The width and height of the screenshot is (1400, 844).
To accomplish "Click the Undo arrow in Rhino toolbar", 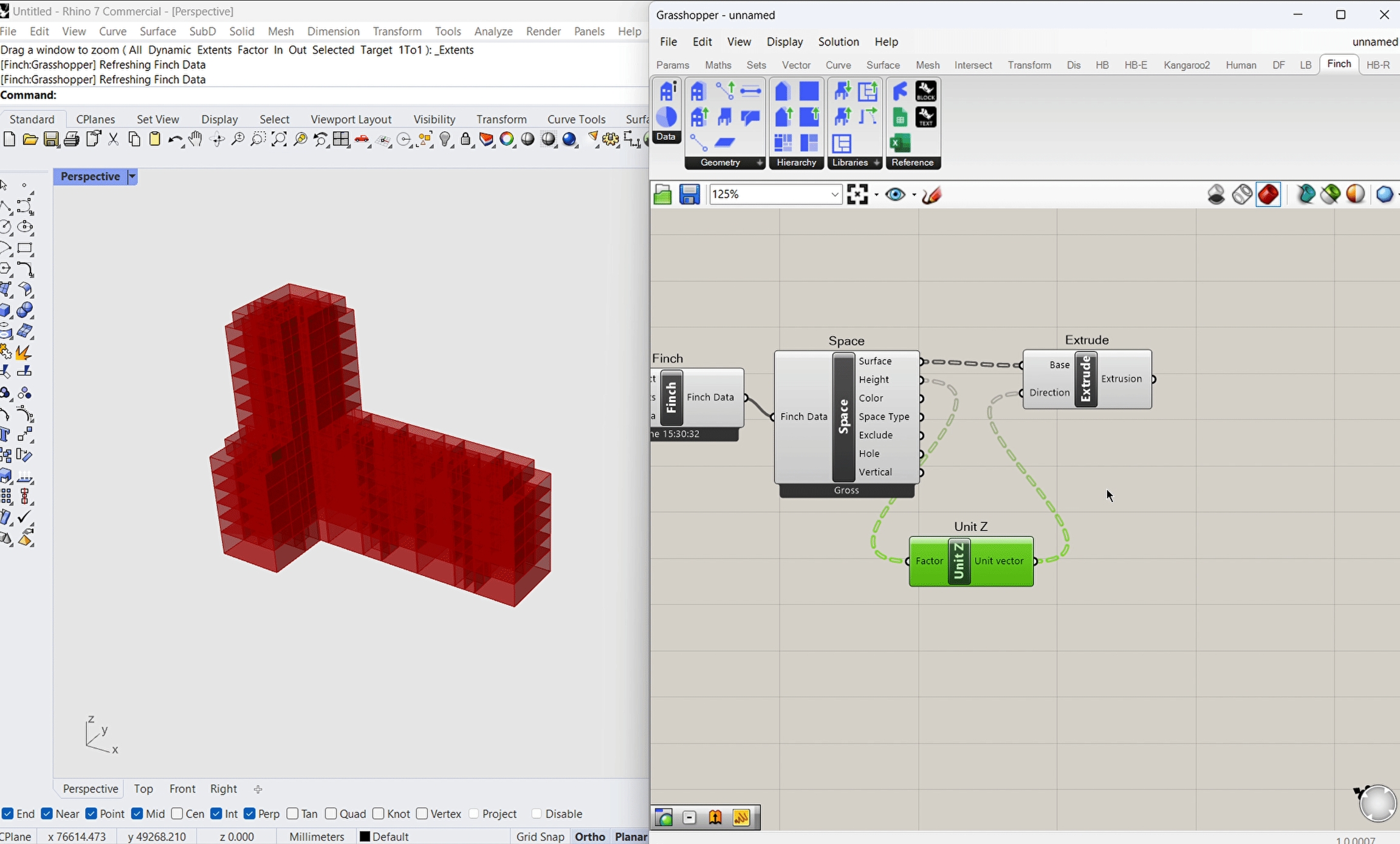I will 174,140.
